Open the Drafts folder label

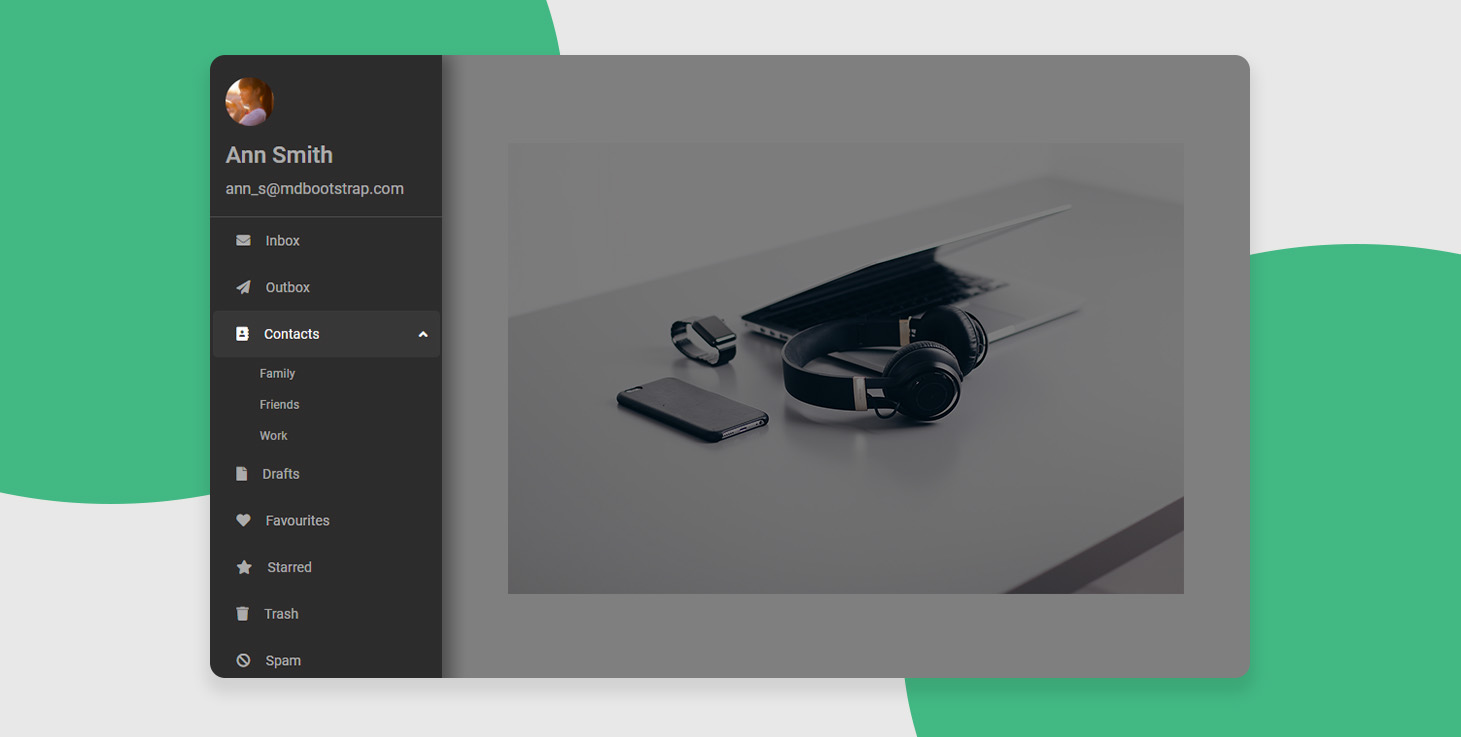[x=281, y=474]
